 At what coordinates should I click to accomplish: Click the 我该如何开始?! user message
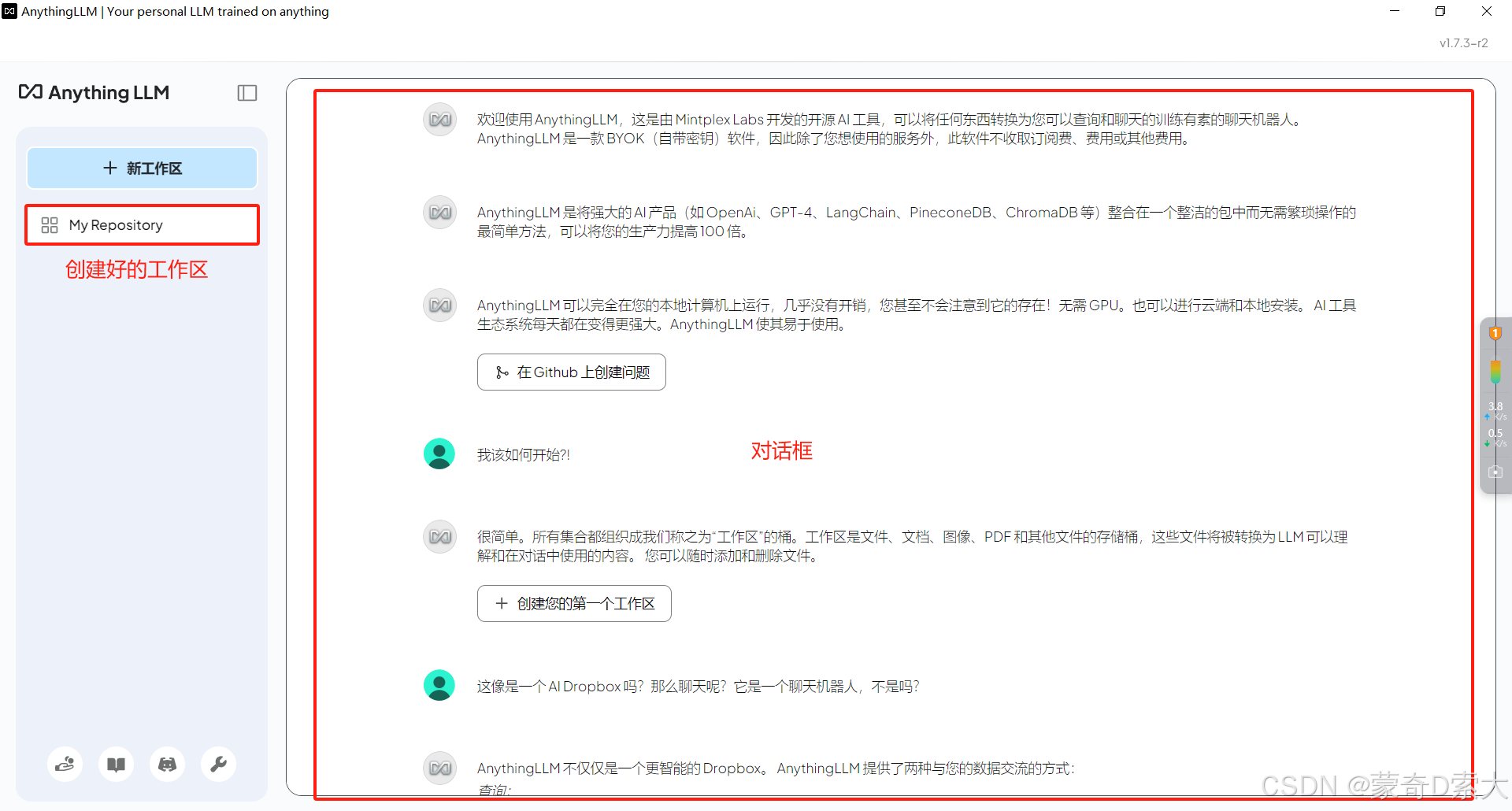click(x=524, y=455)
